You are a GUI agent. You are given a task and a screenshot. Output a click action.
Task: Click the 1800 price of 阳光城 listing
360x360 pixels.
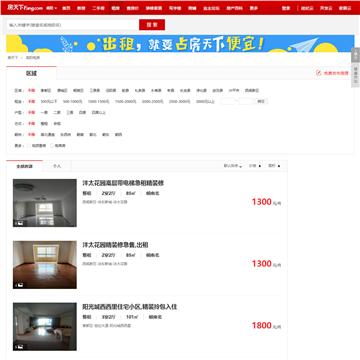[x=262, y=326]
